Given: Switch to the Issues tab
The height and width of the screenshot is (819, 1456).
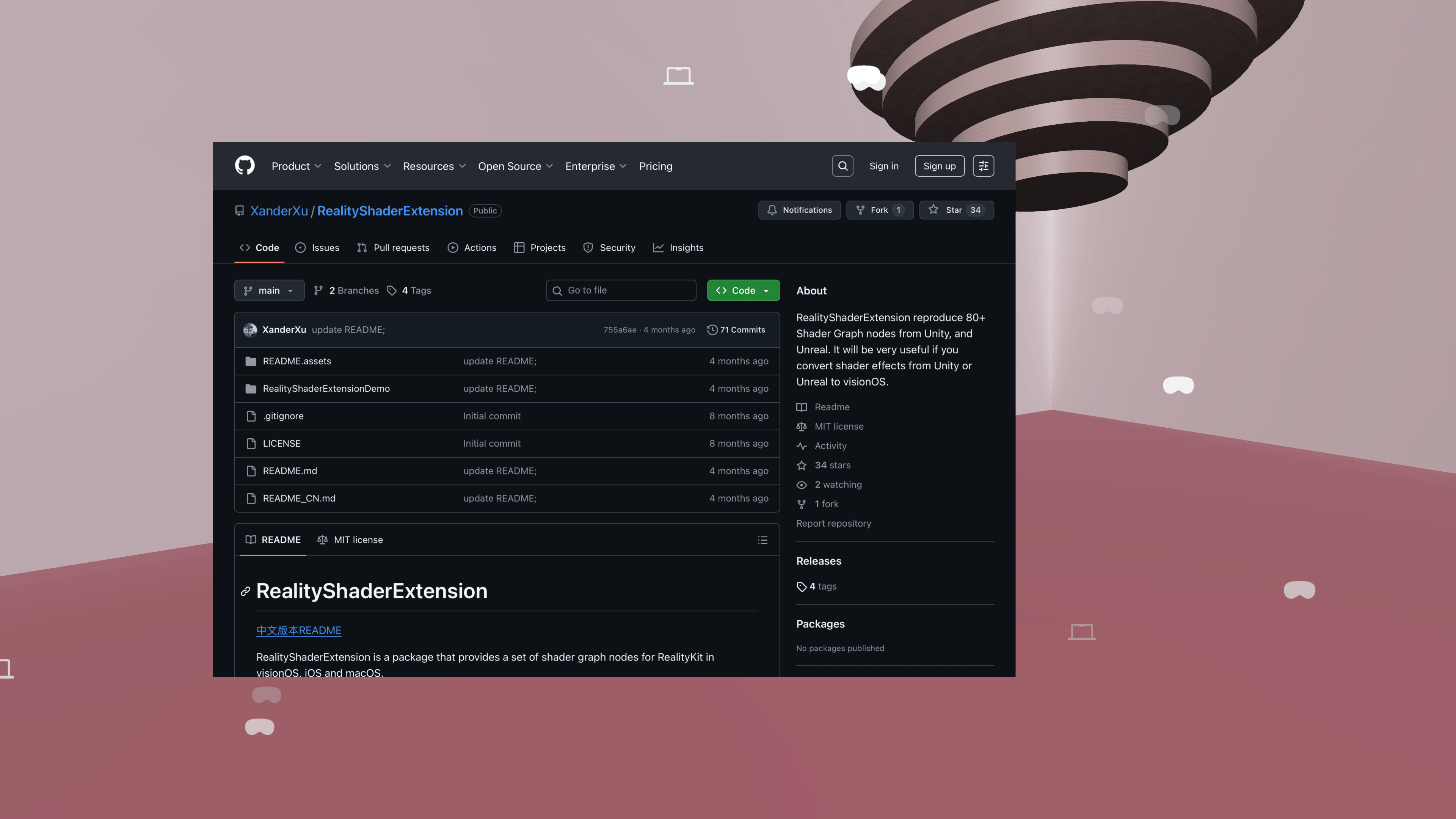Looking at the screenshot, I should (317, 248).
